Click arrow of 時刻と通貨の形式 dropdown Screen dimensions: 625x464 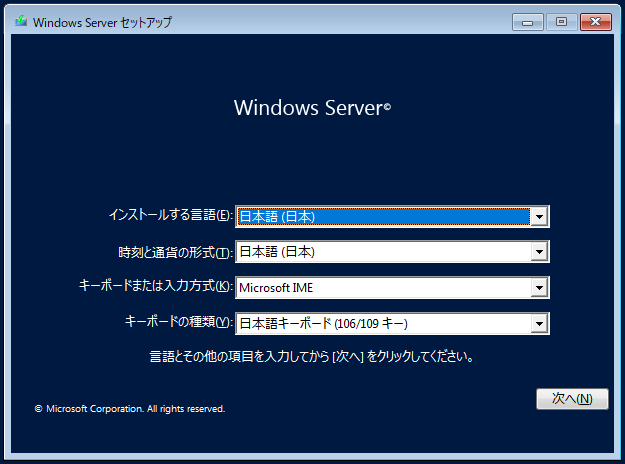pos(539,252)
